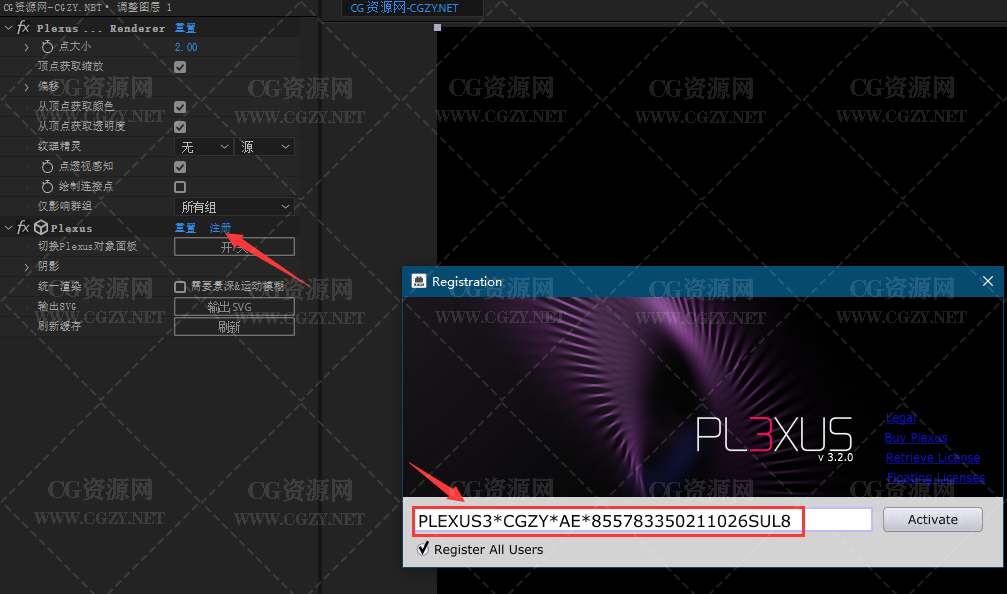Expand the 偏移 property group
This screenshot has width=1007, height=594.
pyautogui.click(x=27, y=87)
